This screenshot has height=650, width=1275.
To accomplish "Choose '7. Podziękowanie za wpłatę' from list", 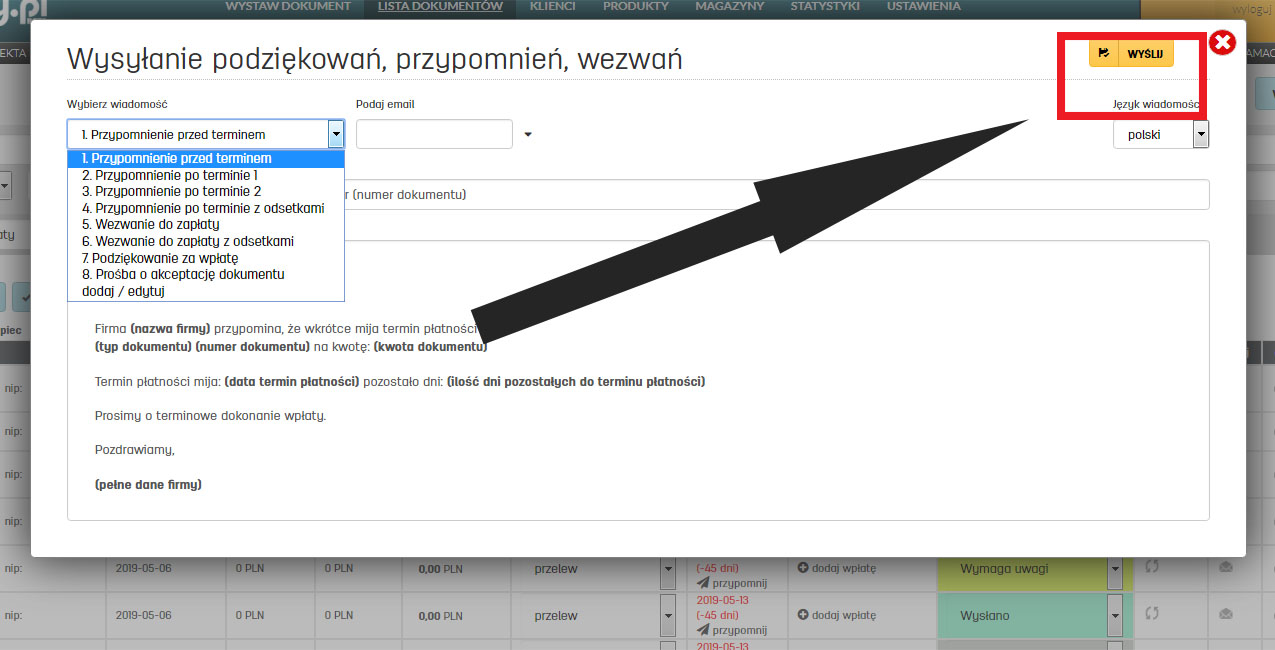I will (160, 258).
